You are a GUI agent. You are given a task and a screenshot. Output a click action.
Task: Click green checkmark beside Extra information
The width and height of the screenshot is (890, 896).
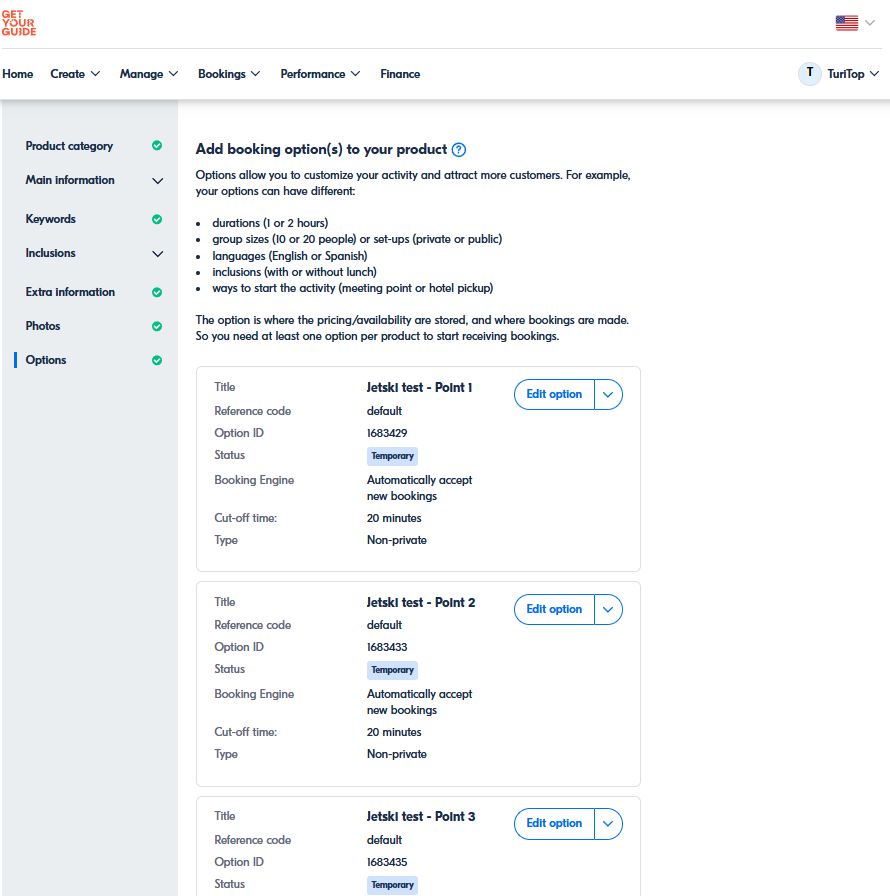(x=157, y=292)
